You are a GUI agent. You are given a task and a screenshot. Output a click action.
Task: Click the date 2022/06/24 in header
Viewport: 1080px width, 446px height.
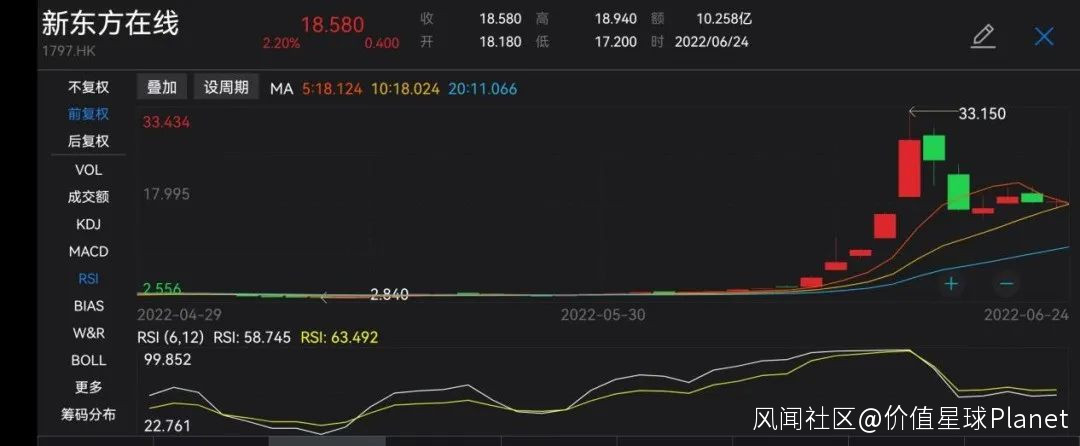tap(712, 42)
